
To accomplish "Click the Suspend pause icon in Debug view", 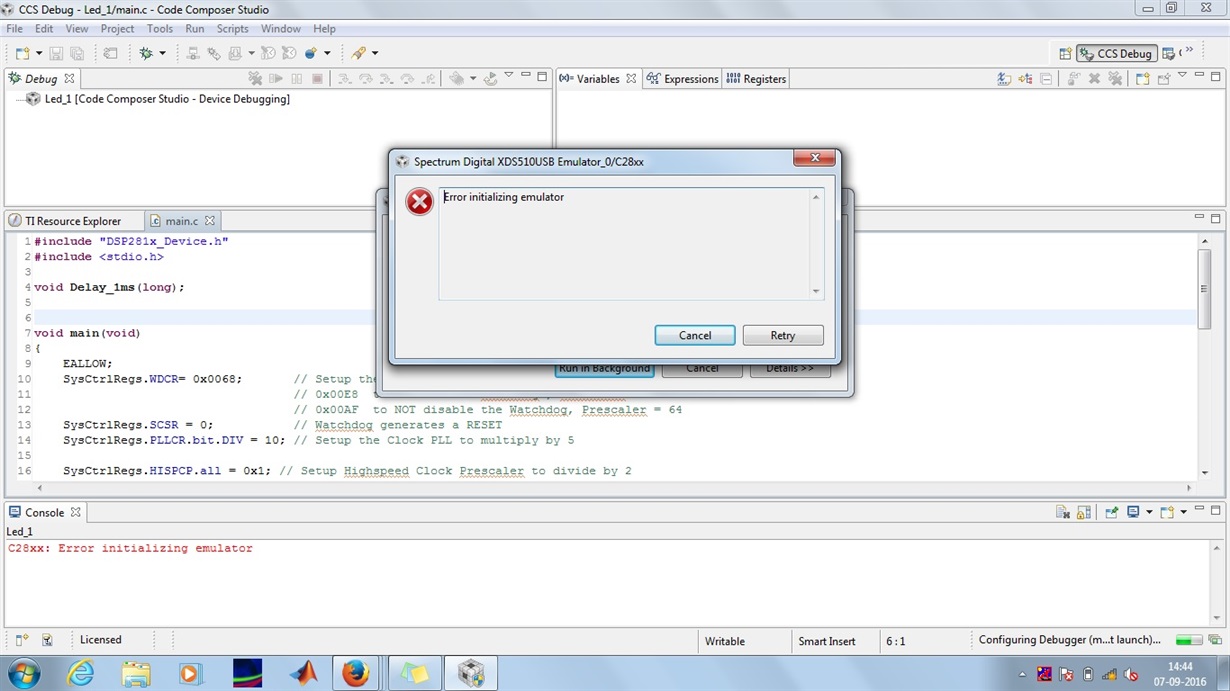I will [297, 78].
